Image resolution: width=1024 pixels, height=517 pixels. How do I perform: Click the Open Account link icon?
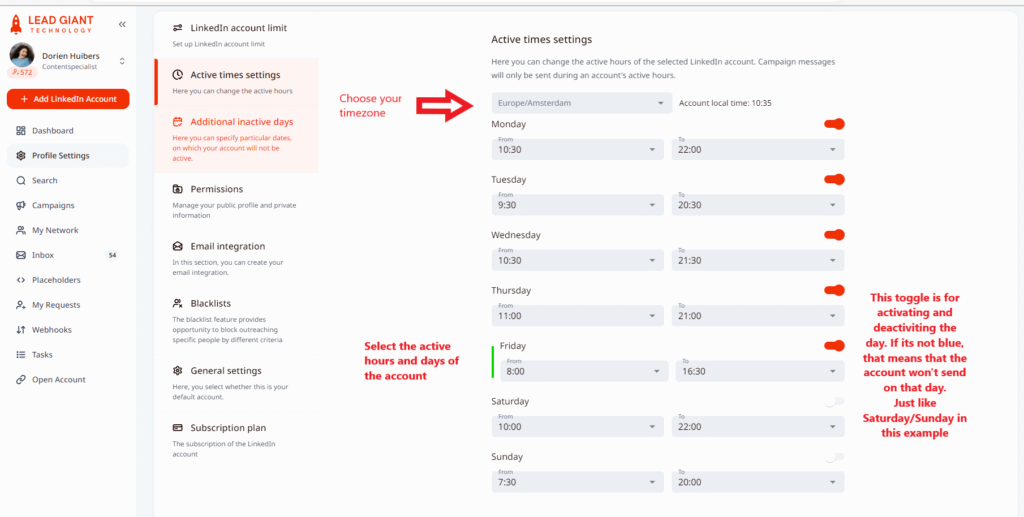(21, 380)
